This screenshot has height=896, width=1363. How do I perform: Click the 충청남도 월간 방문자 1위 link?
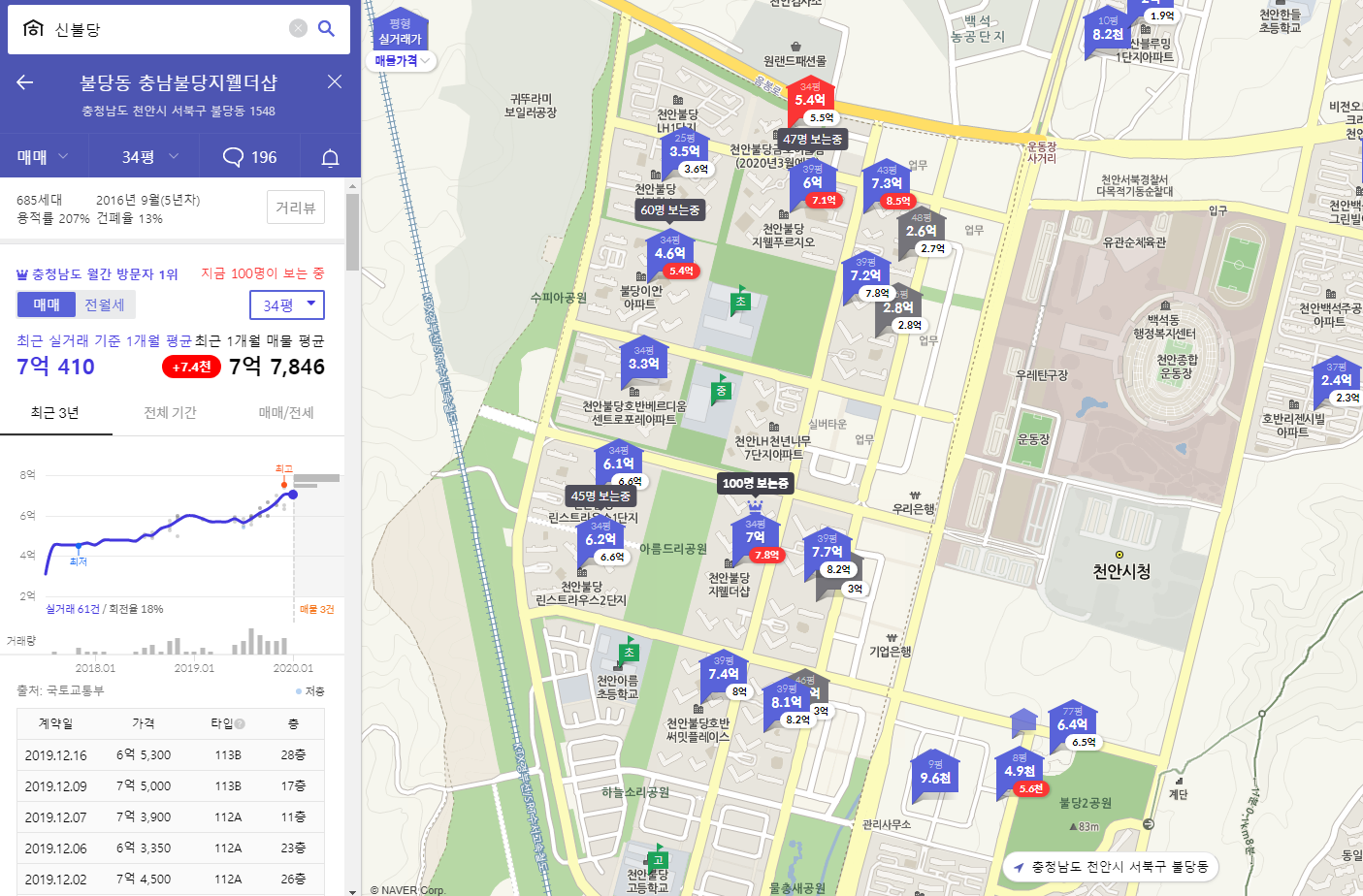pos(98,274)
